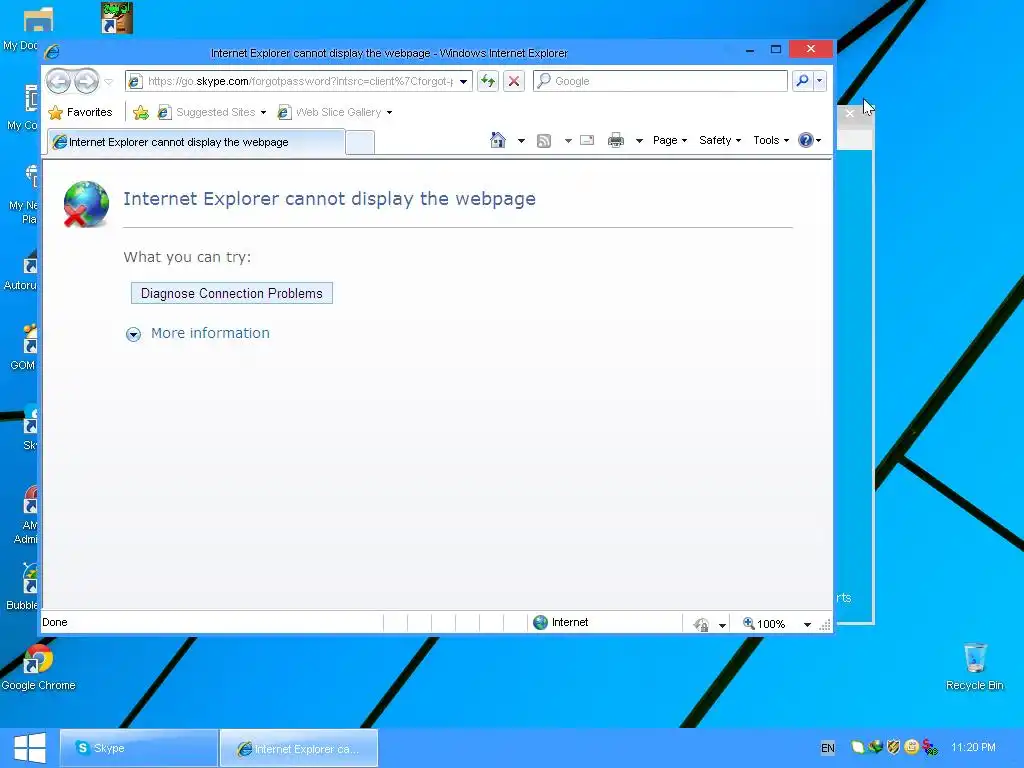Close the background Skype window
This screenshot has height=768, width=1024.
[x=850, y=114]
